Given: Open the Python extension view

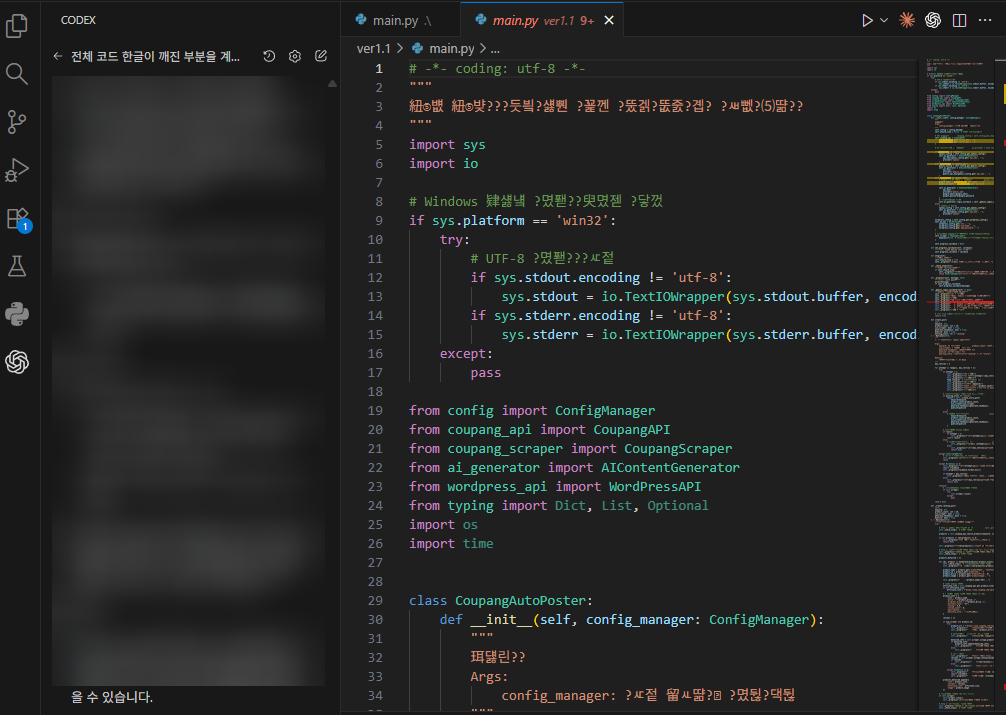Looking at the screenshot, I should click(x=17, y=314).
